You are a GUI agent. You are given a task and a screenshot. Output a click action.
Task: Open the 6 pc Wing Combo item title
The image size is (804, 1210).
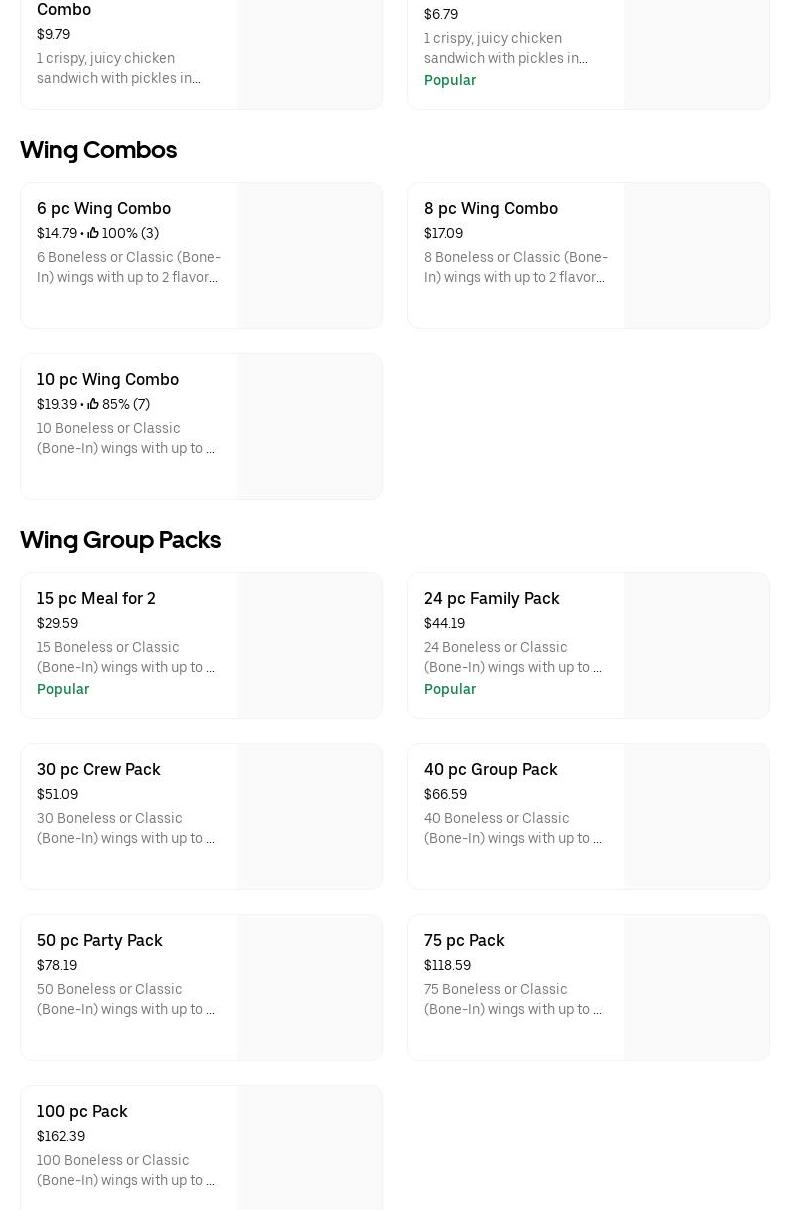coord(104,208)
